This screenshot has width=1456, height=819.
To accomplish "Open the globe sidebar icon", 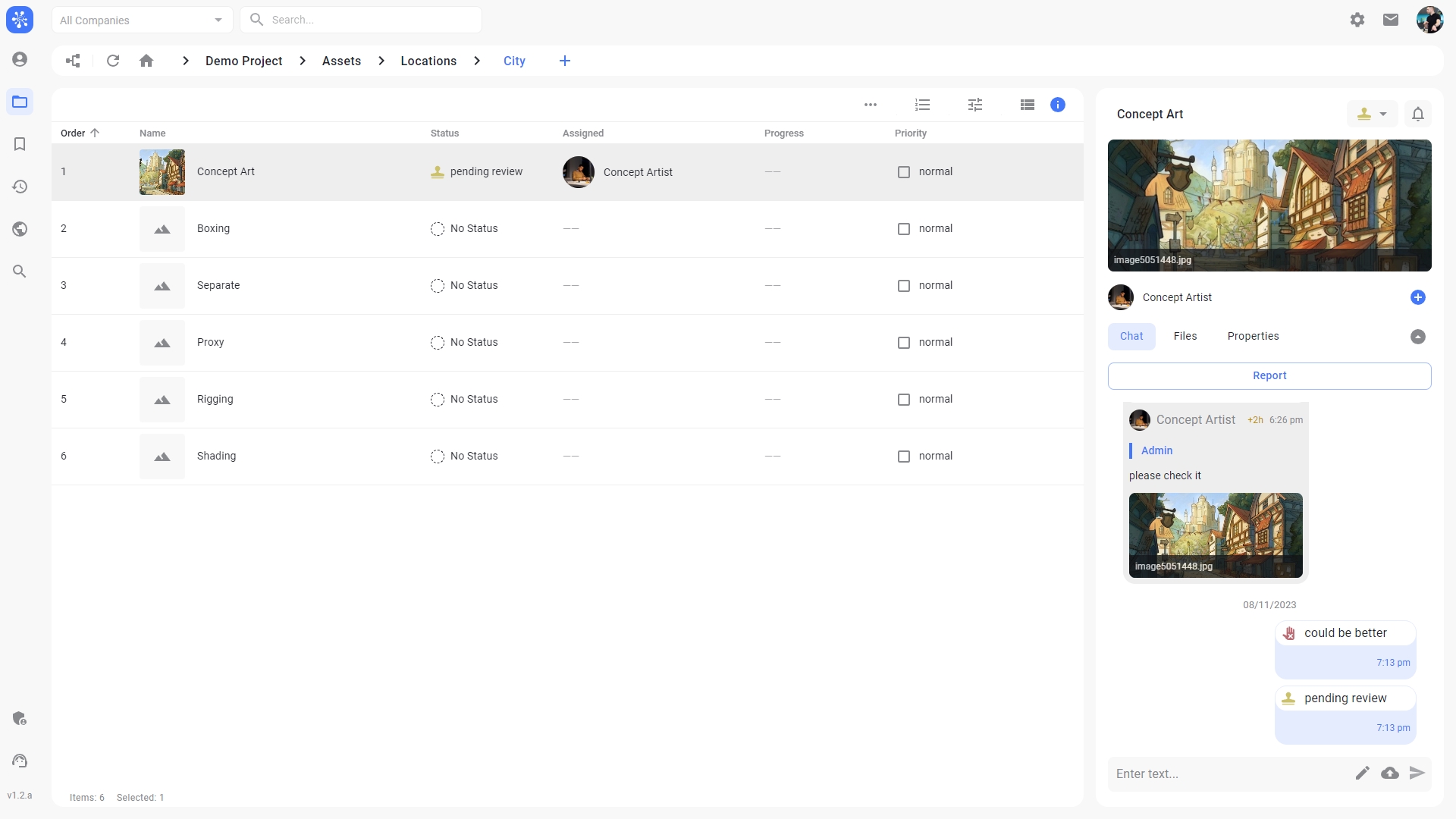I will click(20, 229).
